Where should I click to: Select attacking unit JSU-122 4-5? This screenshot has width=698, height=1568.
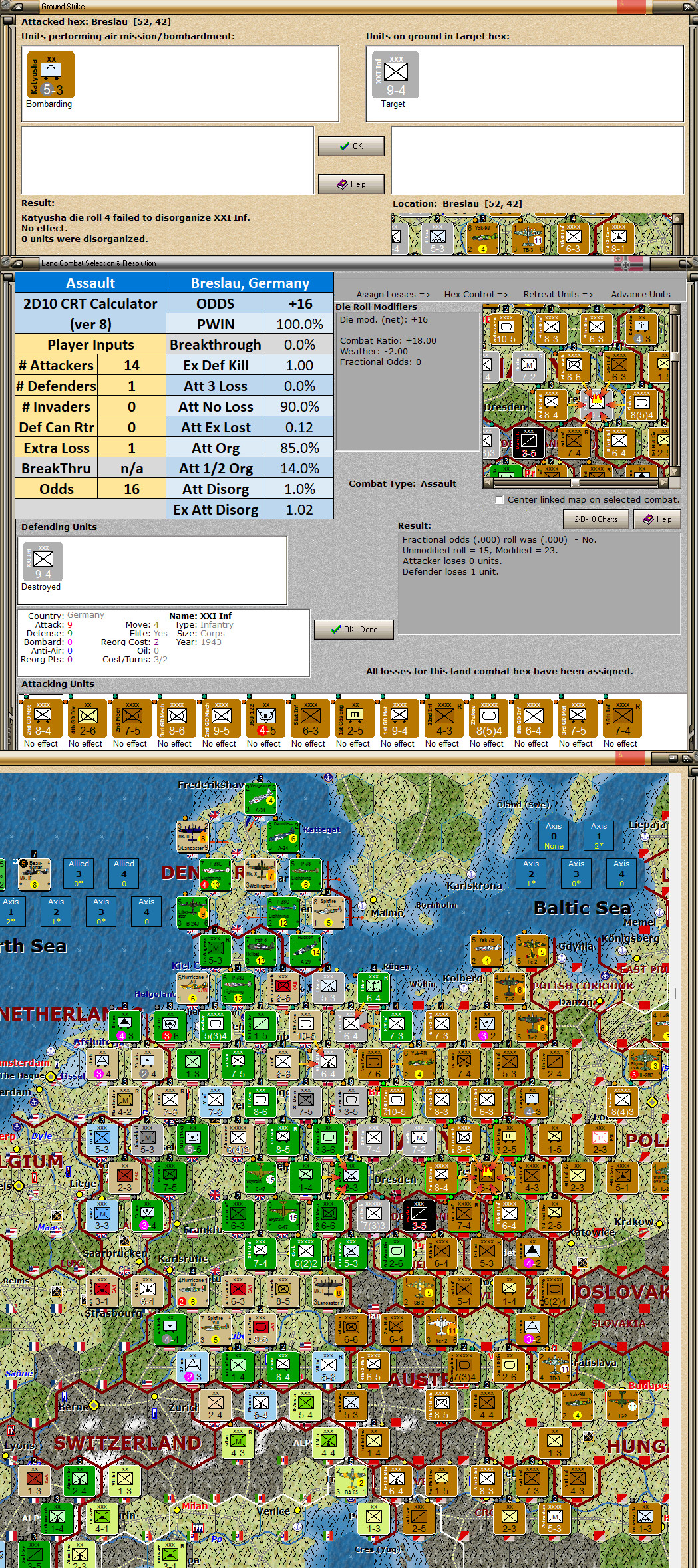(266, 719)
